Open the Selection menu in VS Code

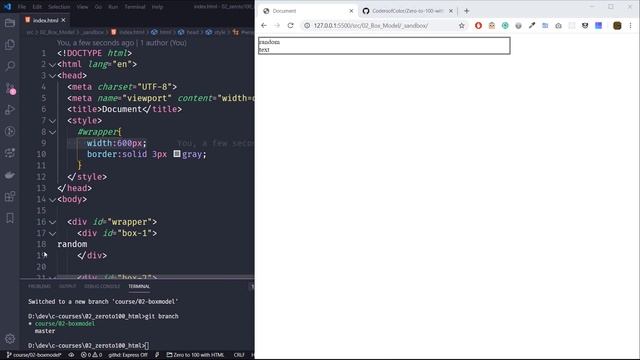click(59, 7)
